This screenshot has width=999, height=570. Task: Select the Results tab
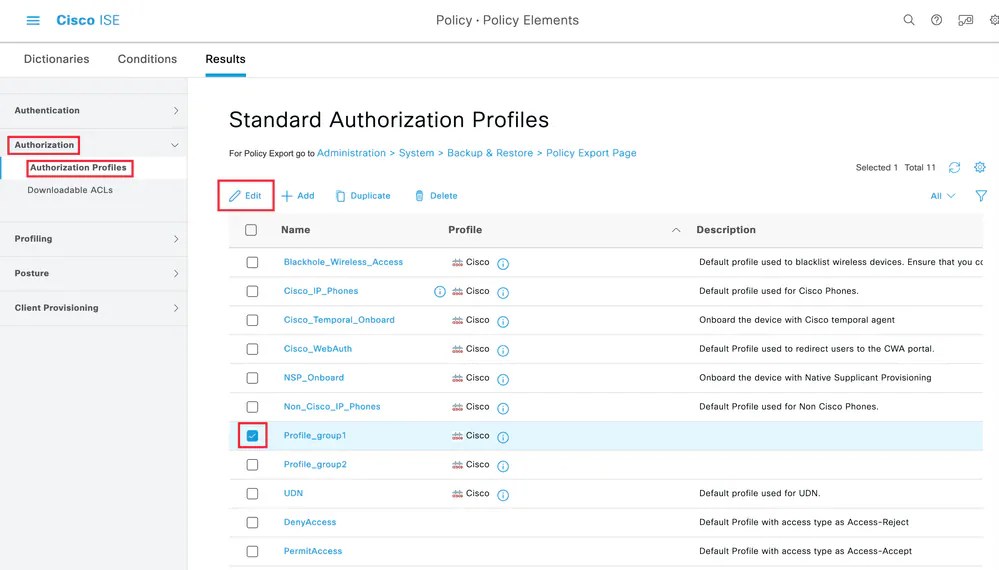pos(225,59)
